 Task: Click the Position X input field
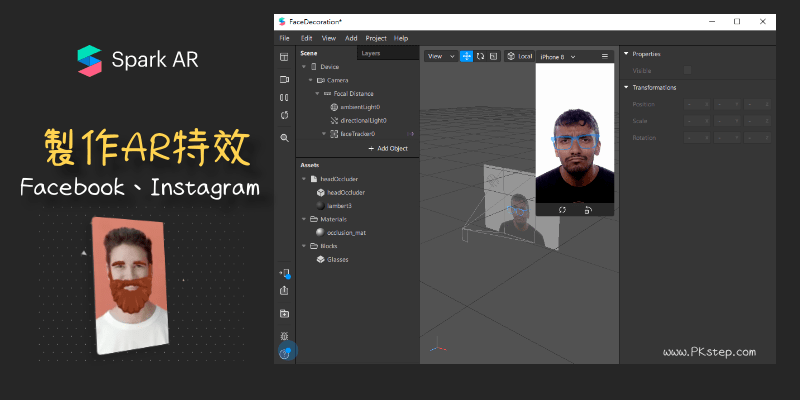point(697,104)
